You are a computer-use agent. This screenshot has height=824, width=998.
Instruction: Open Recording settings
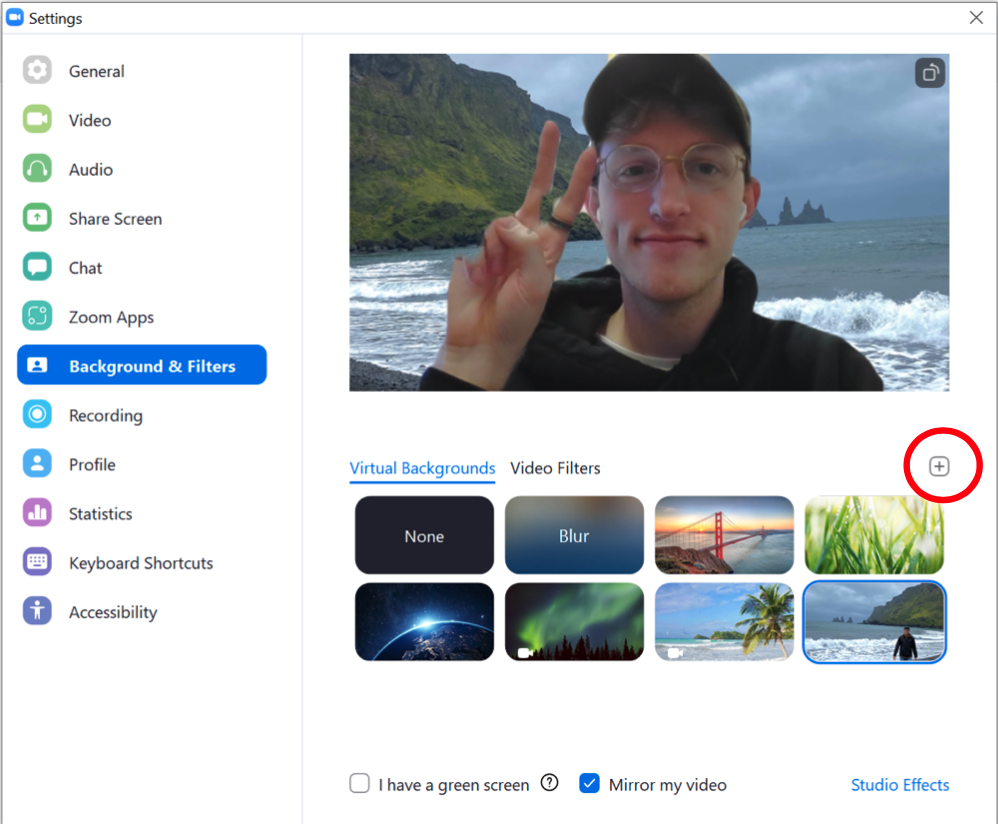[106, 415]
